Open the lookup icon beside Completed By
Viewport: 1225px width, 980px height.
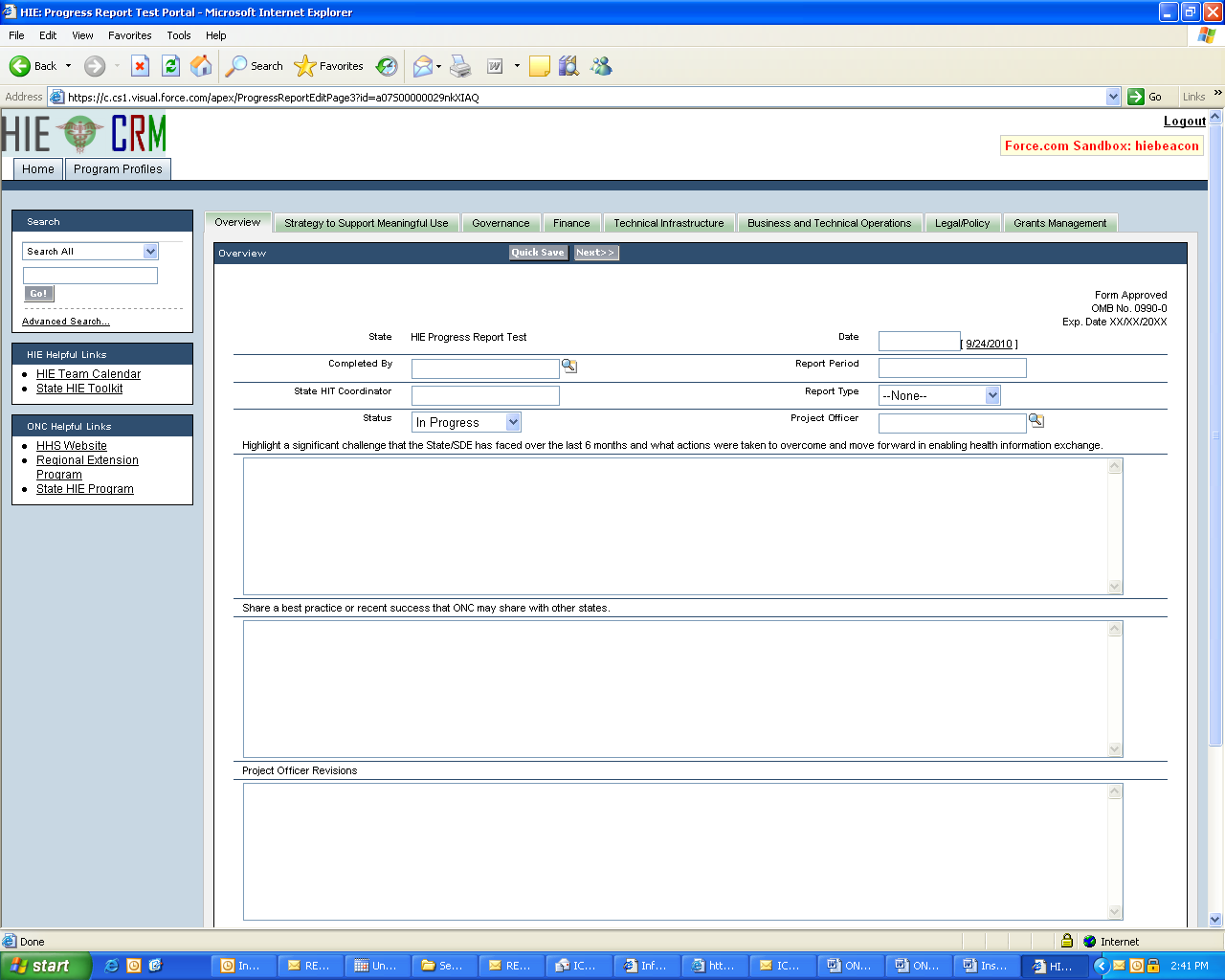pos(569,366)
